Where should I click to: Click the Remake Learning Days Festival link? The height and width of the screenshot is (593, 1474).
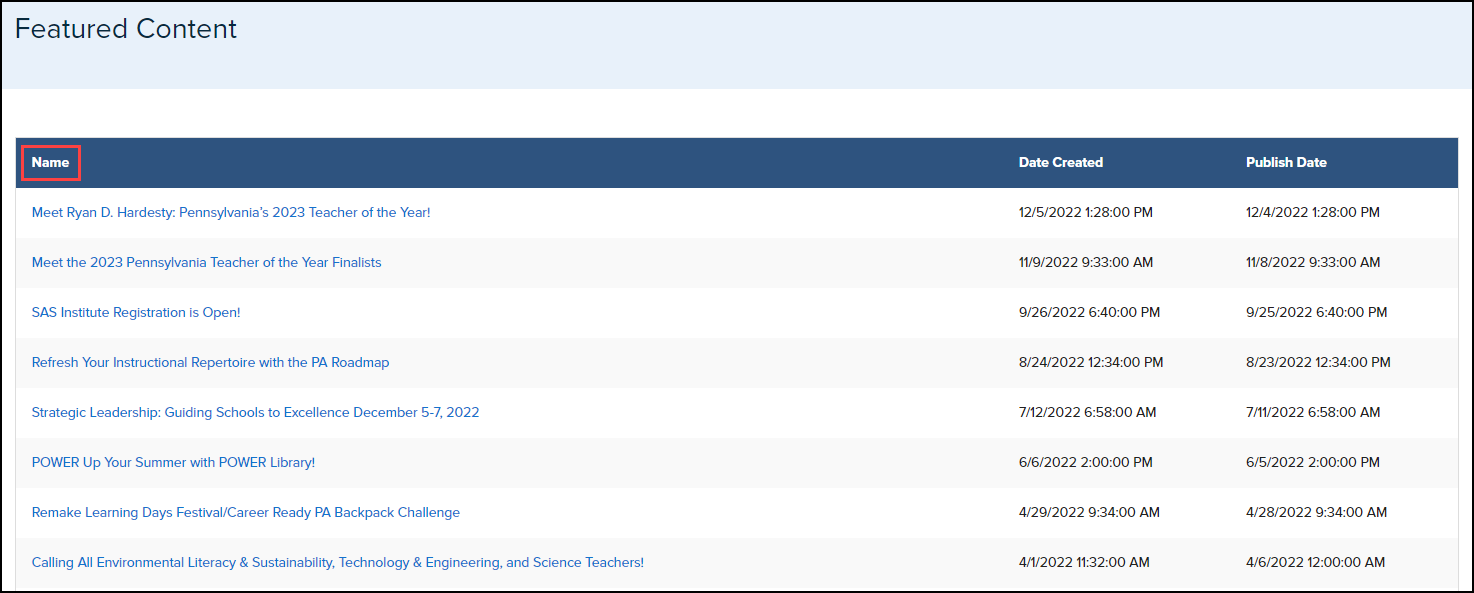click(x=245, y=512)
